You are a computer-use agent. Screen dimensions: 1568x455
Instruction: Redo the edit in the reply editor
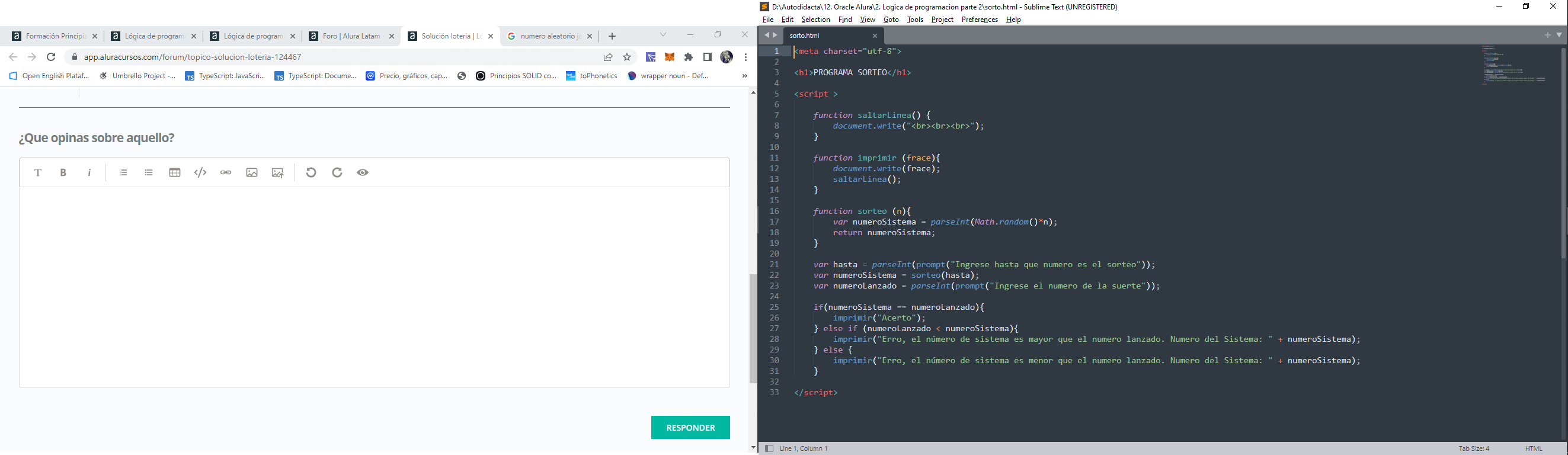(337, 173)
